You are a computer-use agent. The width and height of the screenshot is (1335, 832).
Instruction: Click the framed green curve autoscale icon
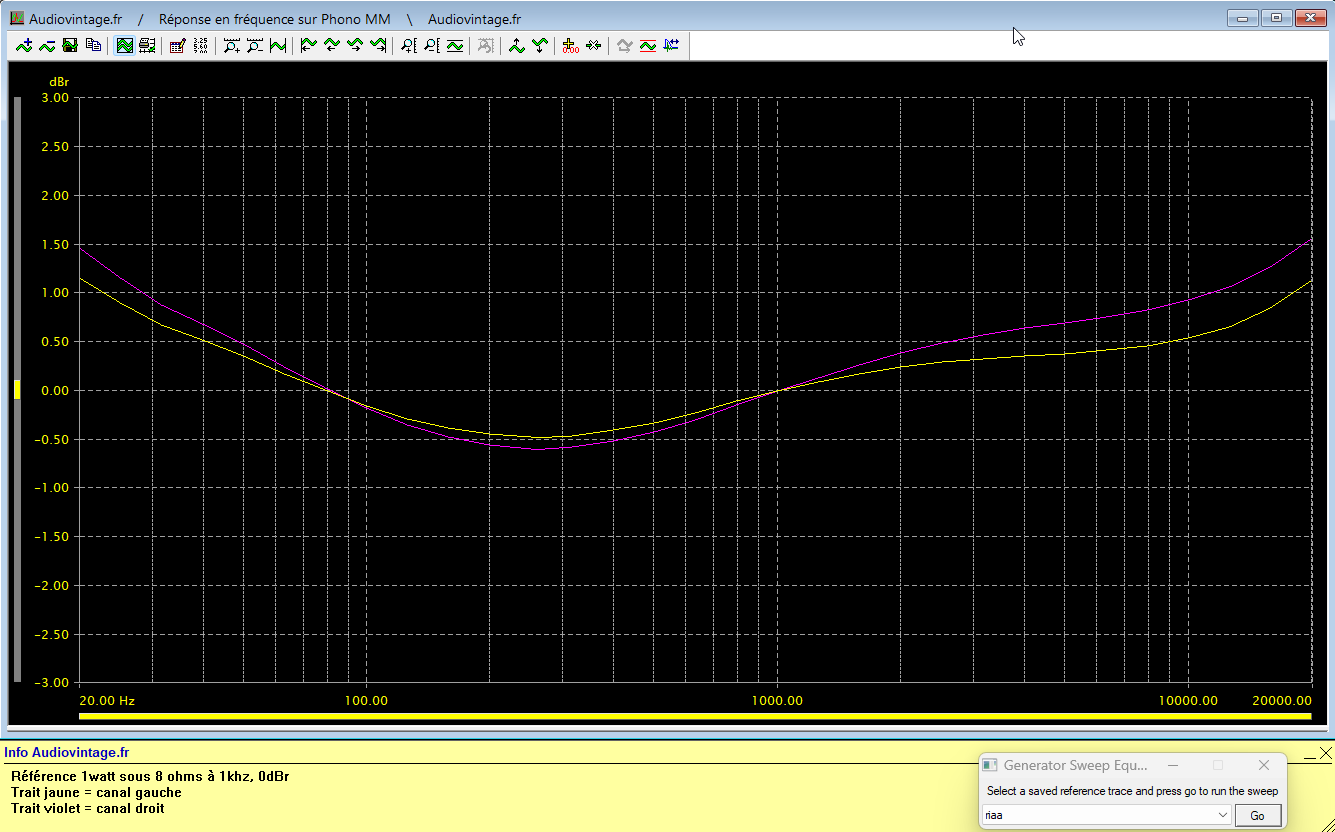coord(455,45)
